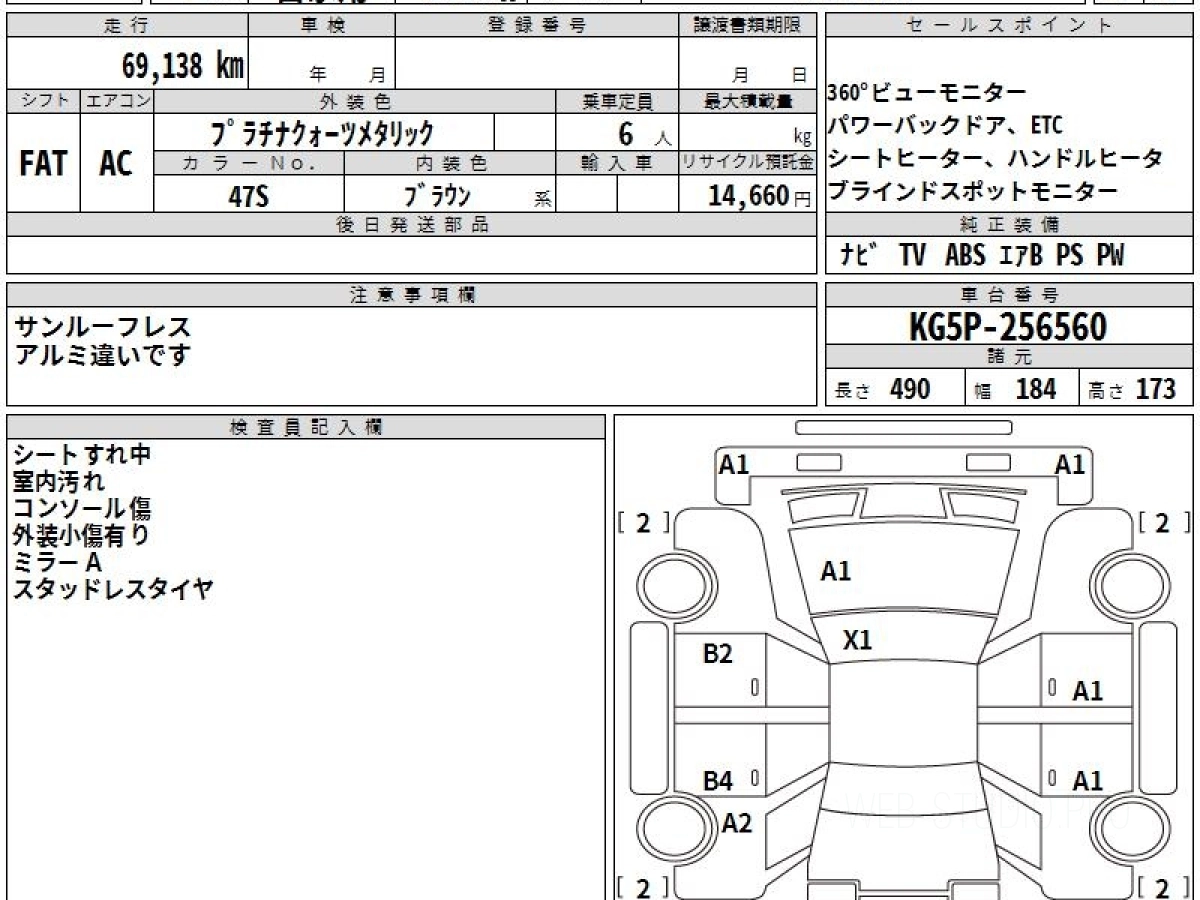The height and width of the screenshot is (900, 1200).
Task: Click the 乗車定員 header
Action: coord(617,101)
